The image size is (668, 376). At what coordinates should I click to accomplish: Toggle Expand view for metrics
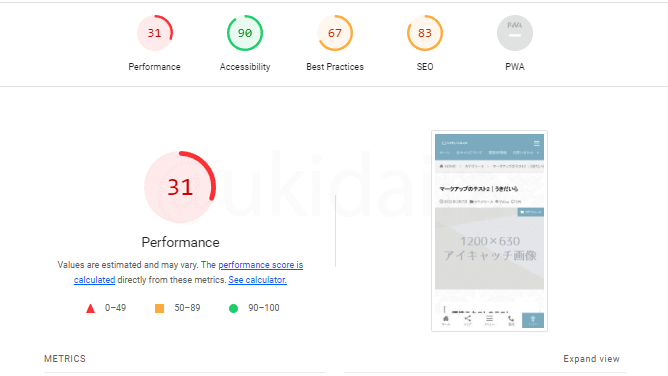pyautogui.click(x=591, y=359)
